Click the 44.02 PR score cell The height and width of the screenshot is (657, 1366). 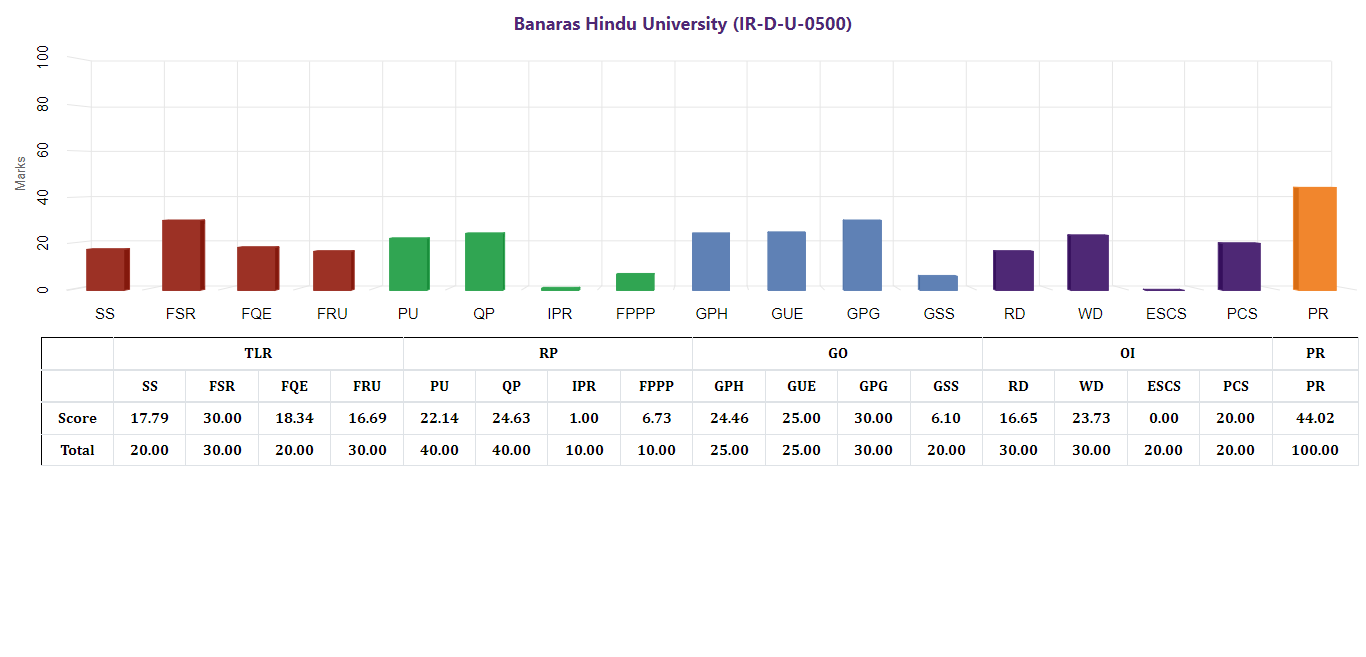pos(1315,418)
